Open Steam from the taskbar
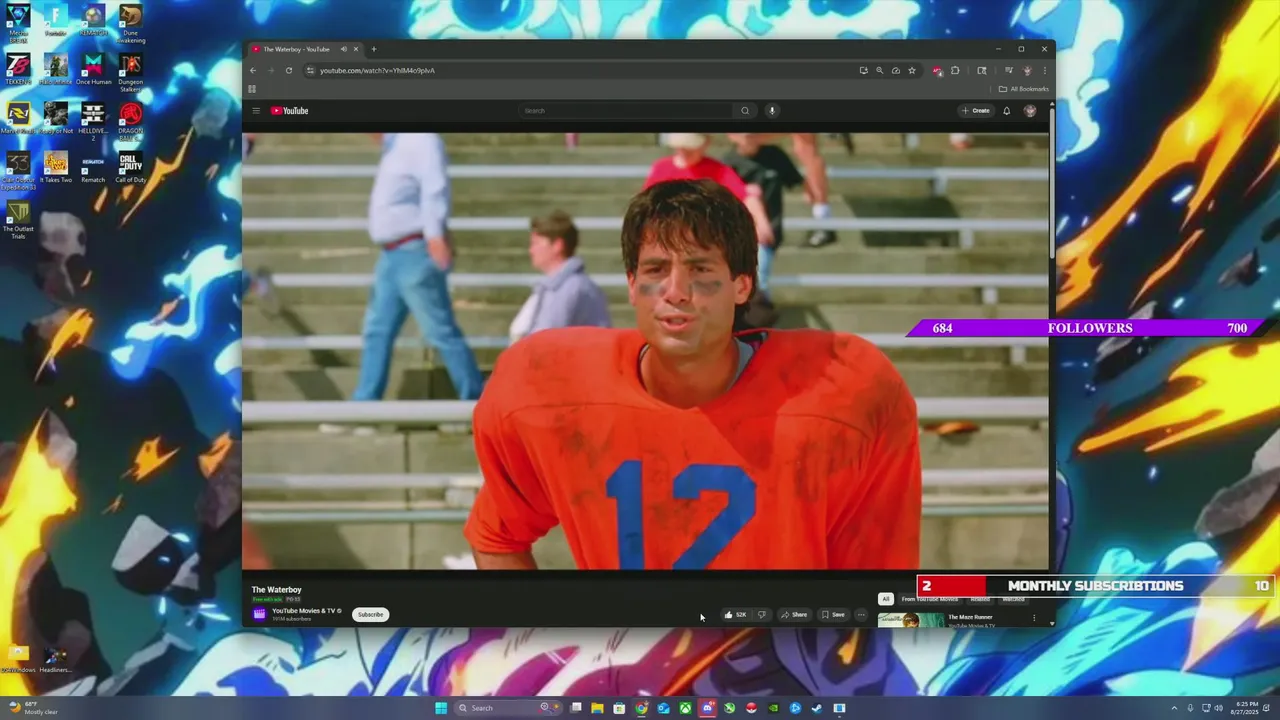 (817, 708)
